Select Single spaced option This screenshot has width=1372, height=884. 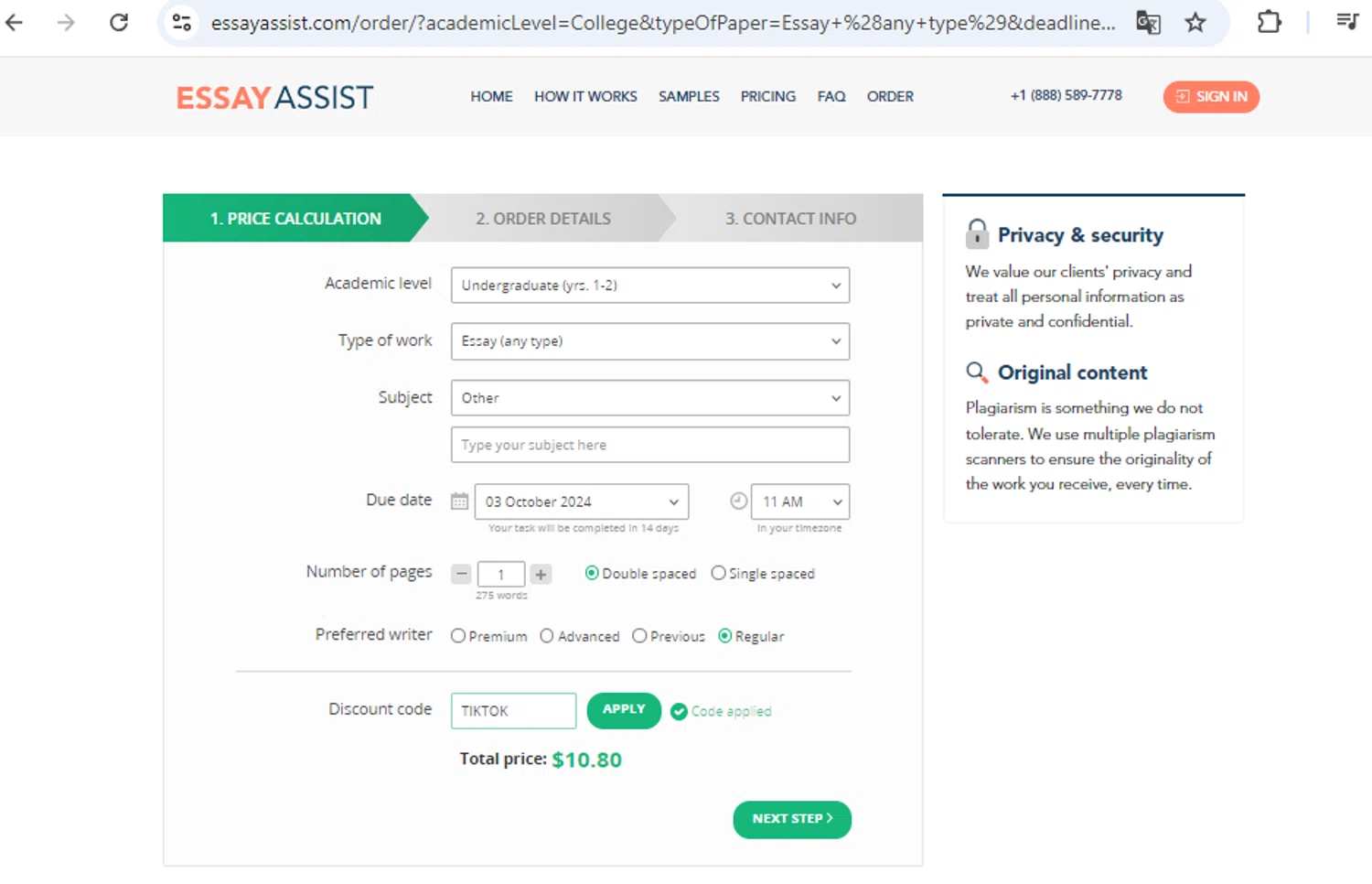719,573
